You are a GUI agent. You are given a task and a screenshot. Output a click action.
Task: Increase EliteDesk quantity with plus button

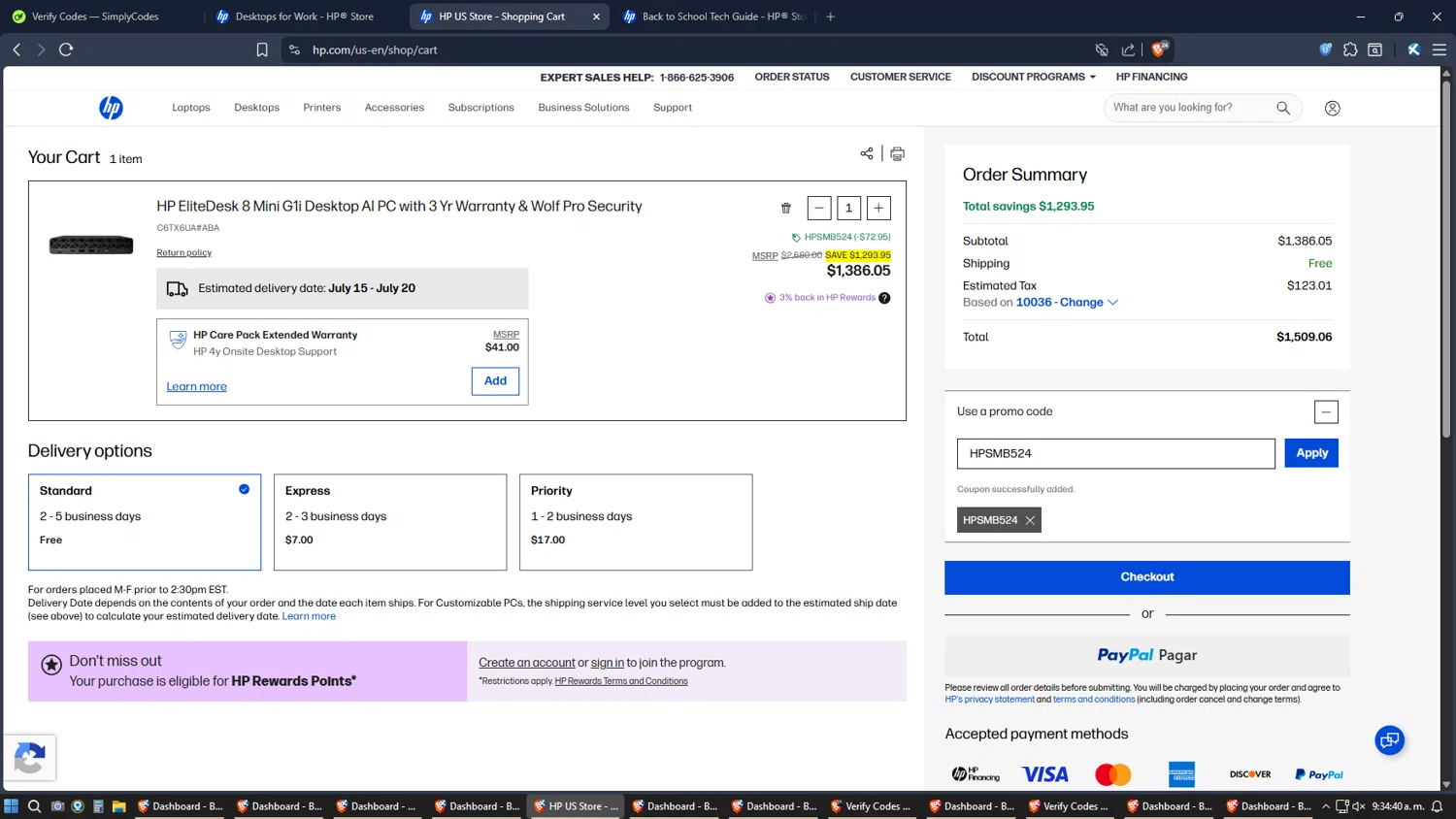pos(878,208)
